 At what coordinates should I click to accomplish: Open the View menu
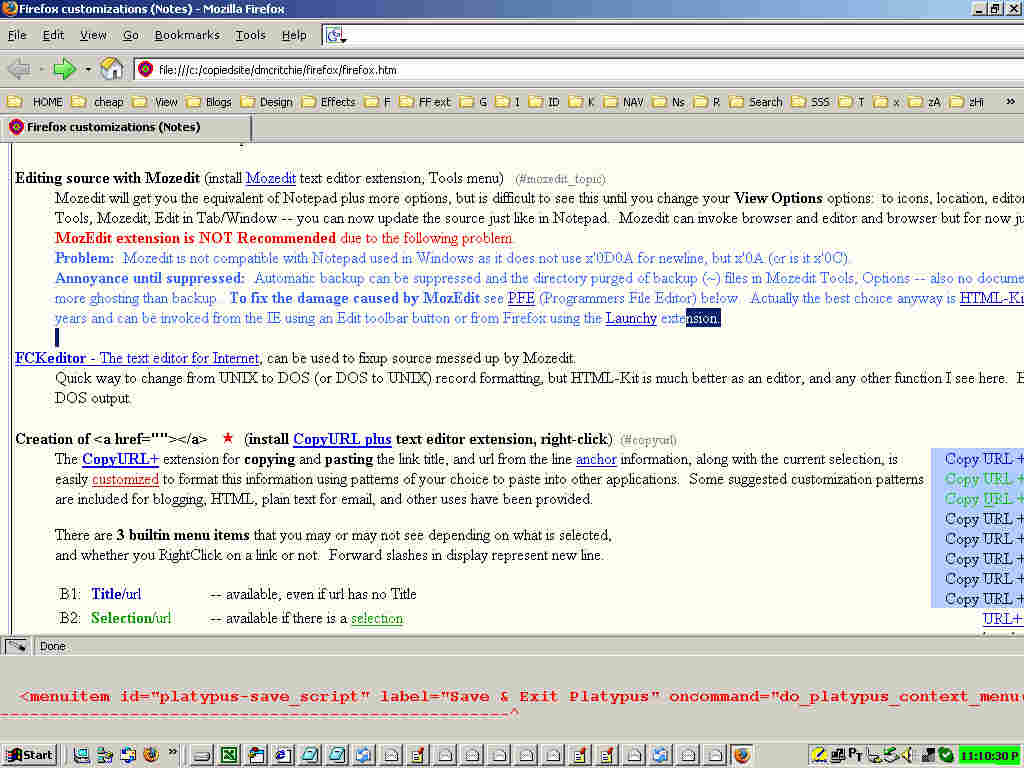[x=93, y=35]
